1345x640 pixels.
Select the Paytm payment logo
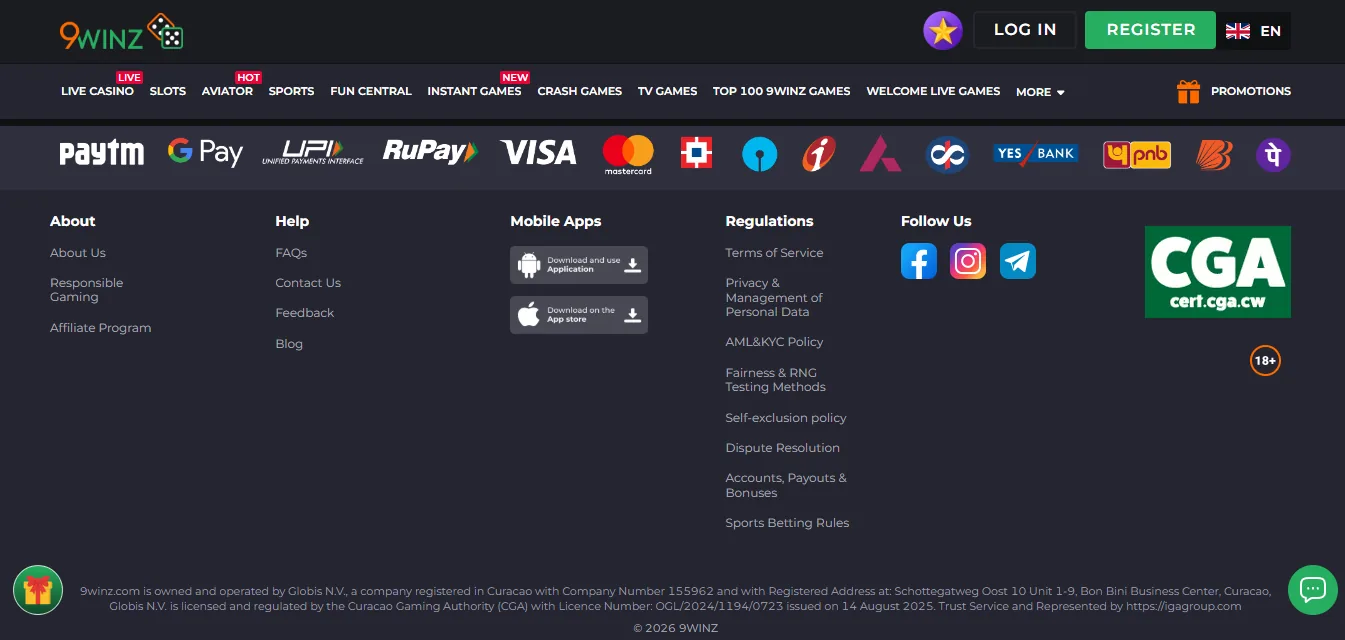click(x=102, y=153)
